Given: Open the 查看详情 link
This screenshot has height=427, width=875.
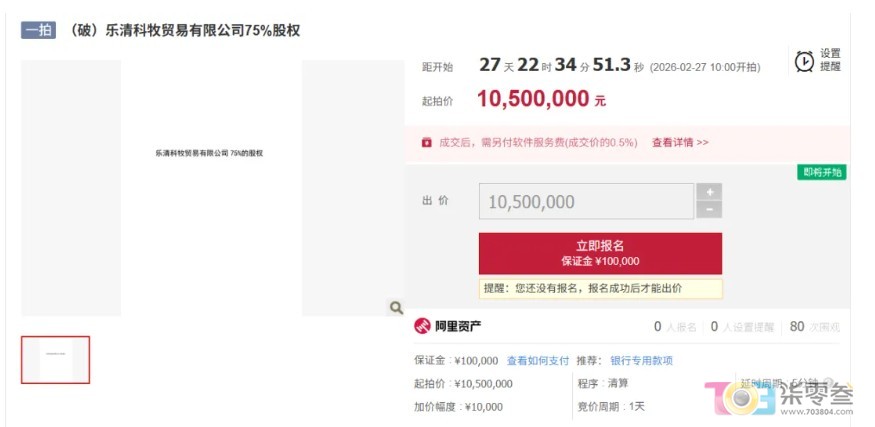Looking at the screenshot, I should [x=680, y=142].
